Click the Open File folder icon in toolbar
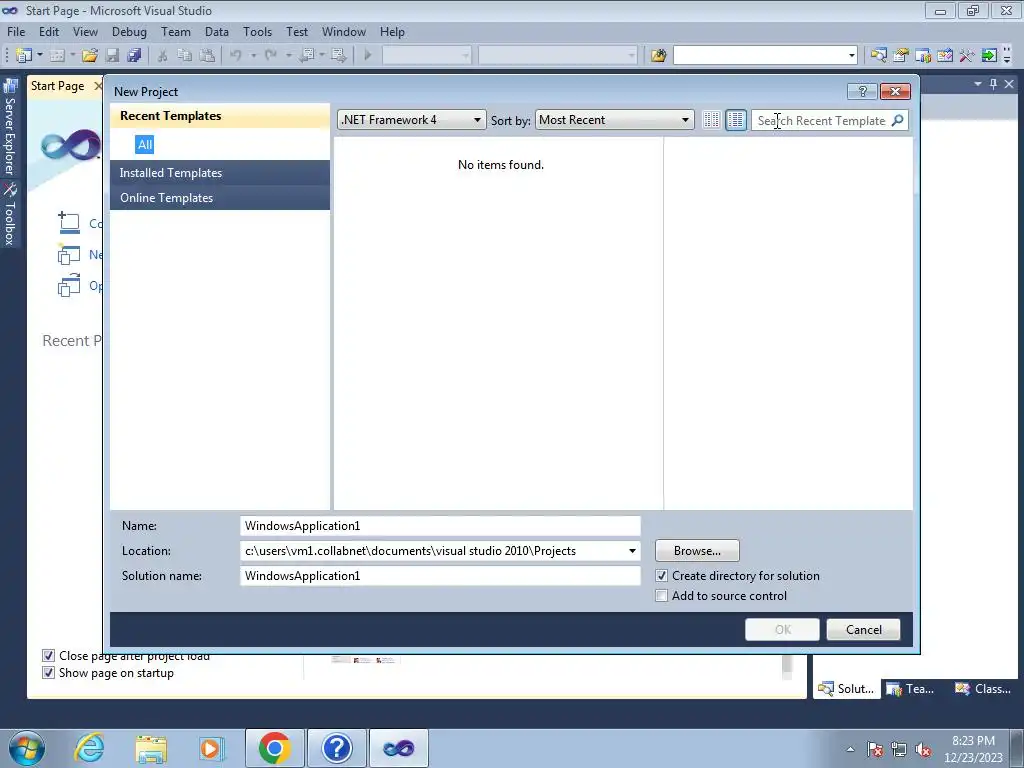Viewport: 1024px width, 768px height. click(x=89, y=56)
